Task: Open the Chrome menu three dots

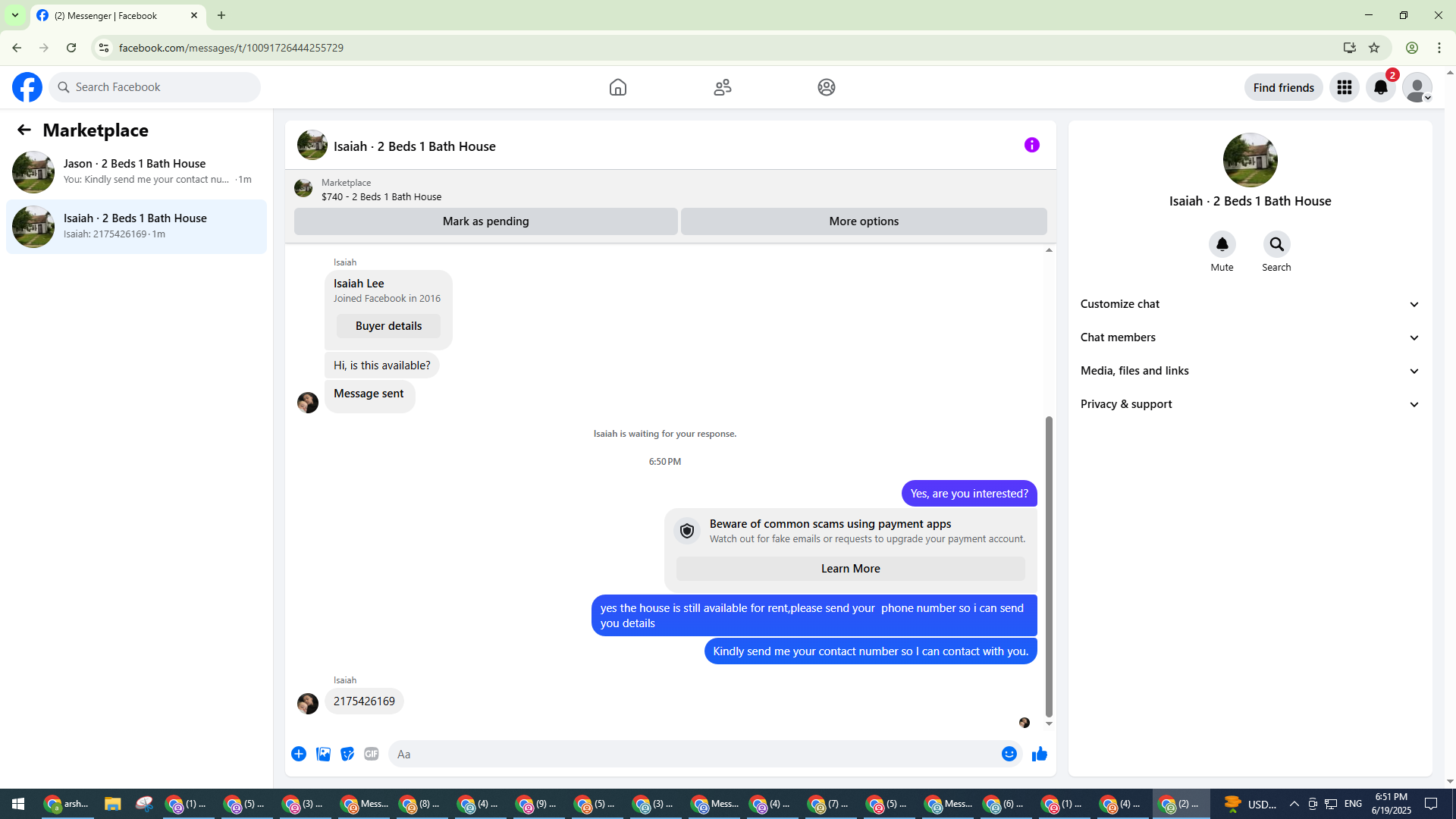Action: pos(1439,48)
